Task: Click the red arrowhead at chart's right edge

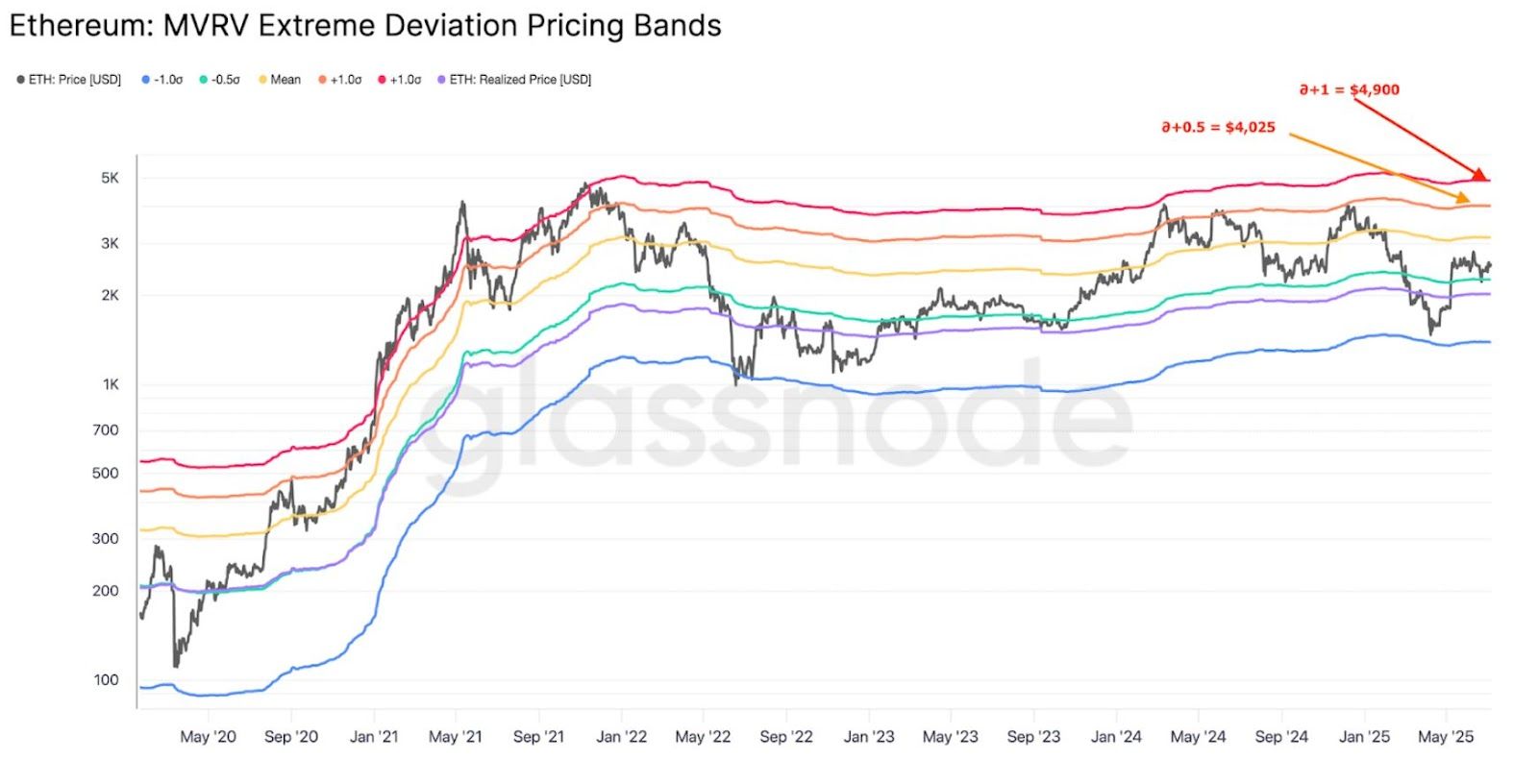Action: click(x=1479, y=173)
